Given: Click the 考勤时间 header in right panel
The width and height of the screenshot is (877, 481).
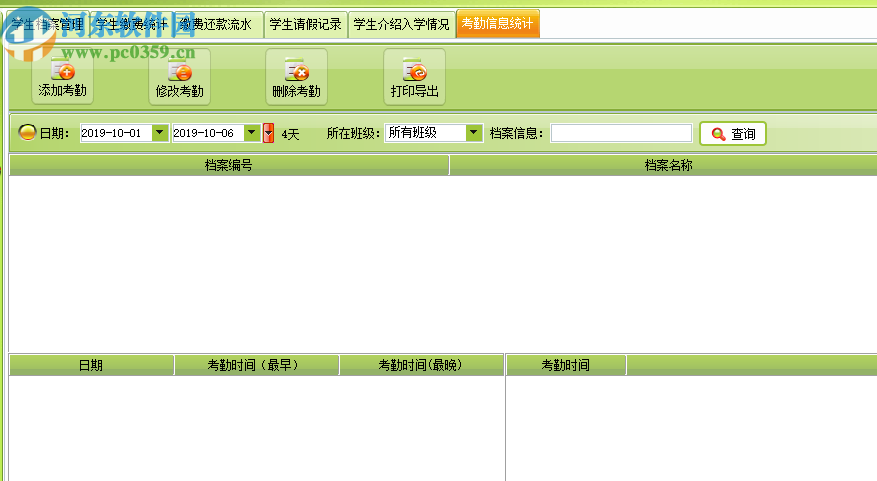Looking at the screenshot, I should point(565,365).
